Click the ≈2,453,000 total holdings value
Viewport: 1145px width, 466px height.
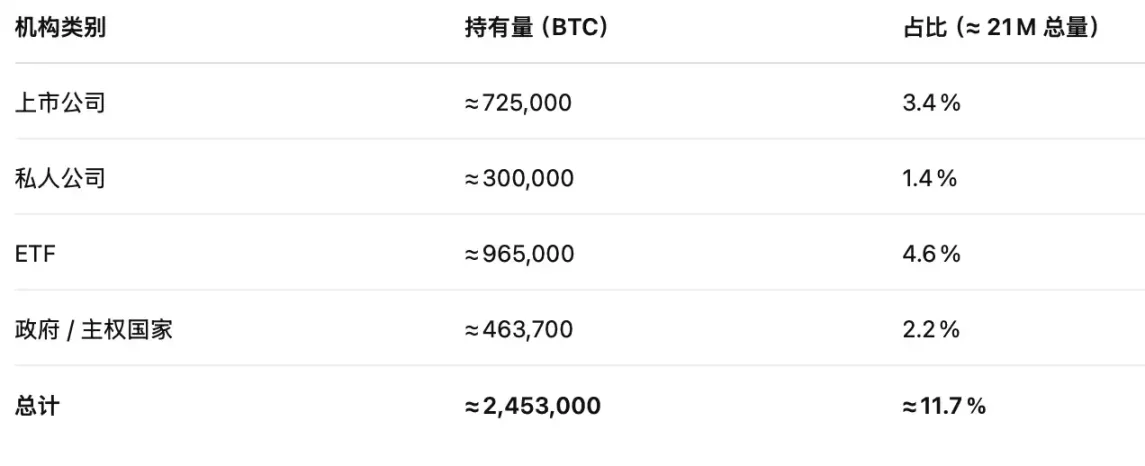coord(532,406)
